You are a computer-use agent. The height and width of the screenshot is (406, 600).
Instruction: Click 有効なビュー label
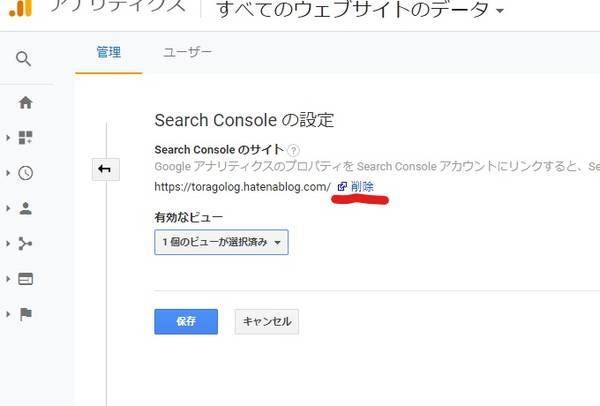pyautogui.click(x=189, y=217)
